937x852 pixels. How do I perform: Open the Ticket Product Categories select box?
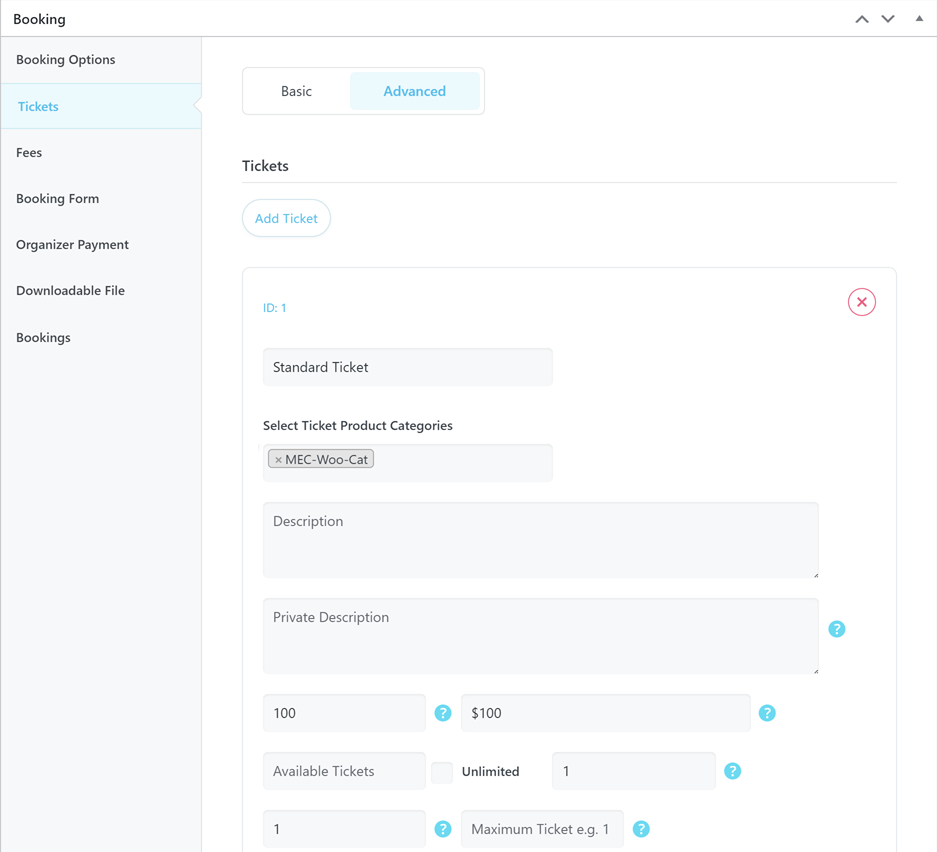(x=408, y=463)
